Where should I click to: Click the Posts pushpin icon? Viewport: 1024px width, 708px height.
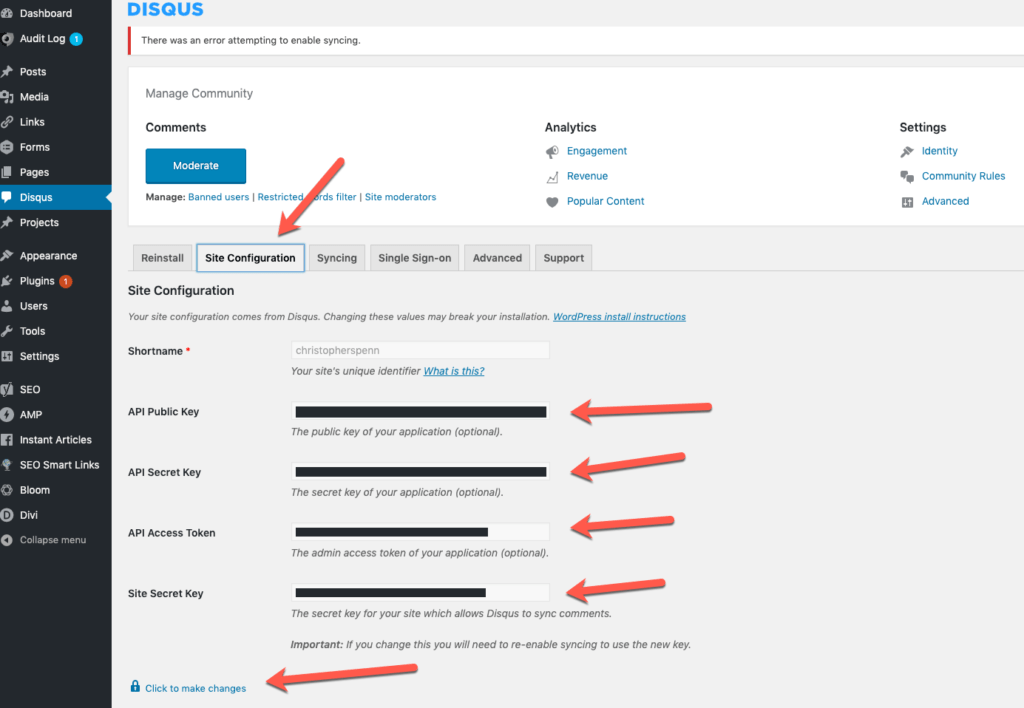(7, 72)
